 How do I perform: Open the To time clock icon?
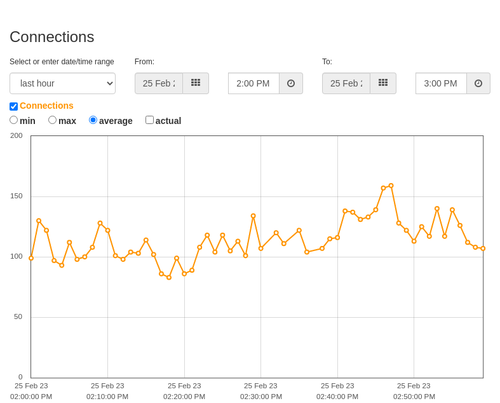478,83
